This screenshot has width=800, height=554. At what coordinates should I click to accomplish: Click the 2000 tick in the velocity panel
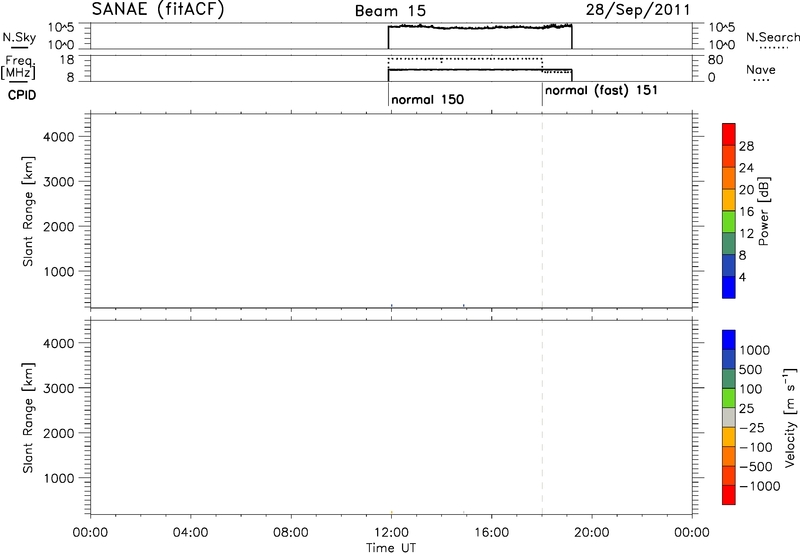59,433
